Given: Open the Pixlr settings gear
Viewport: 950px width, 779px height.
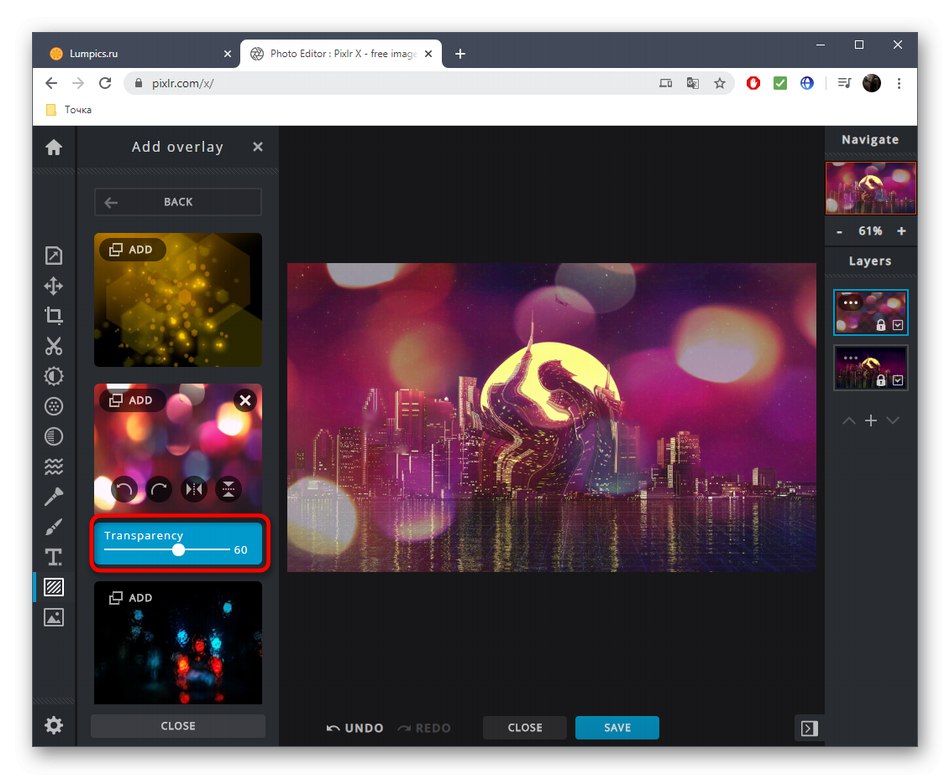Looking at the screenshot, I should [53, 725].
